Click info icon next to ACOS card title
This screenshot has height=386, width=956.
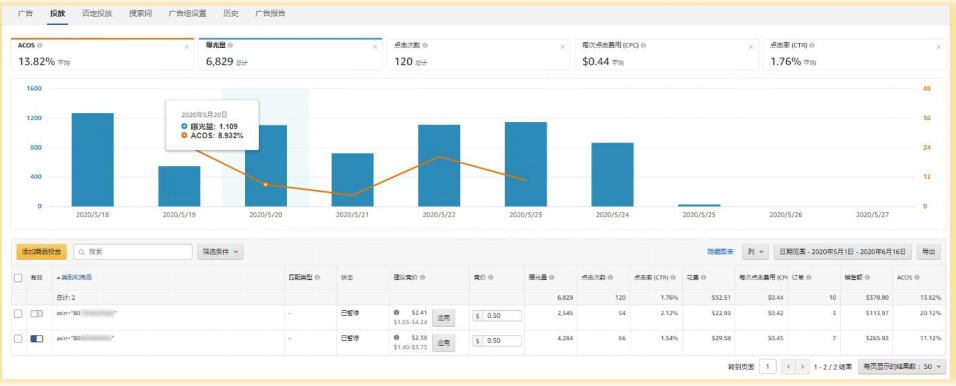click(x=40, y=45)
